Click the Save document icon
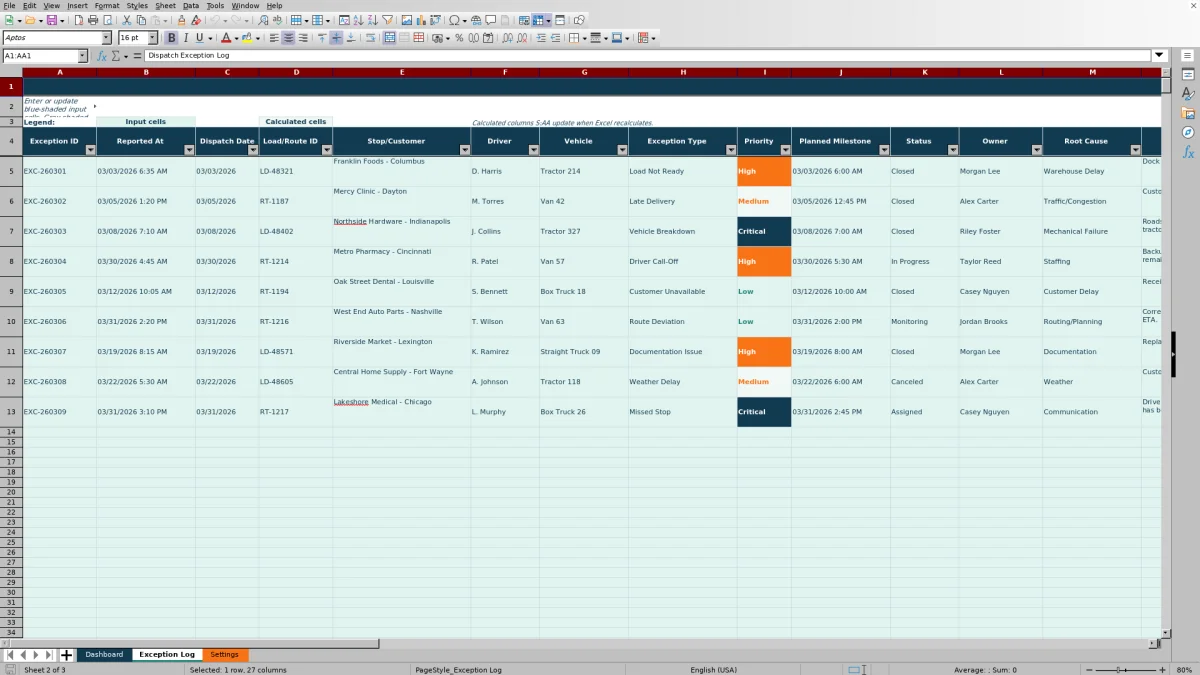The height and width of the screenshot is (675, 1200). point(51,20)
